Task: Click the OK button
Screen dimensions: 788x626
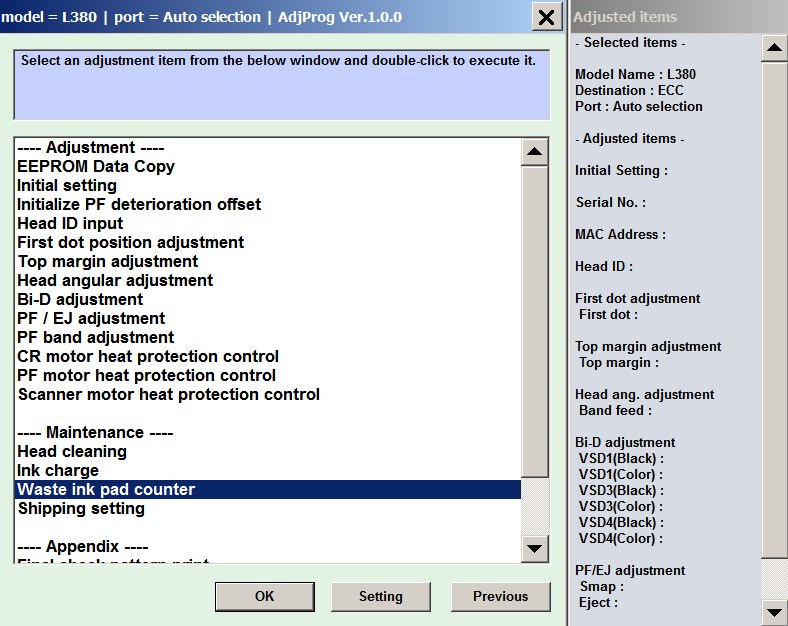Action: [265, 596]
